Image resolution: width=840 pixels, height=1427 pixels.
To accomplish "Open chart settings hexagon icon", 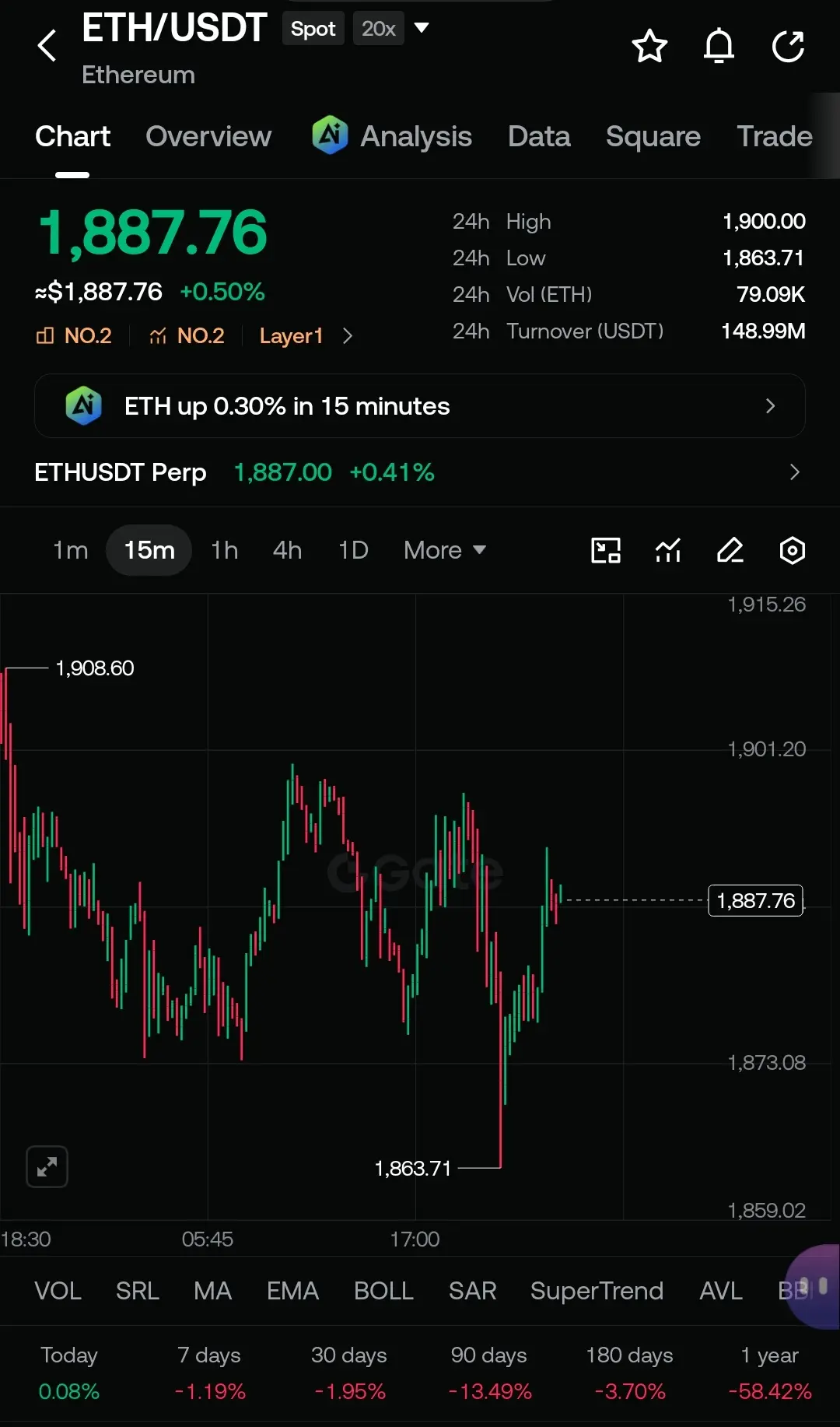I will [793, 550].
